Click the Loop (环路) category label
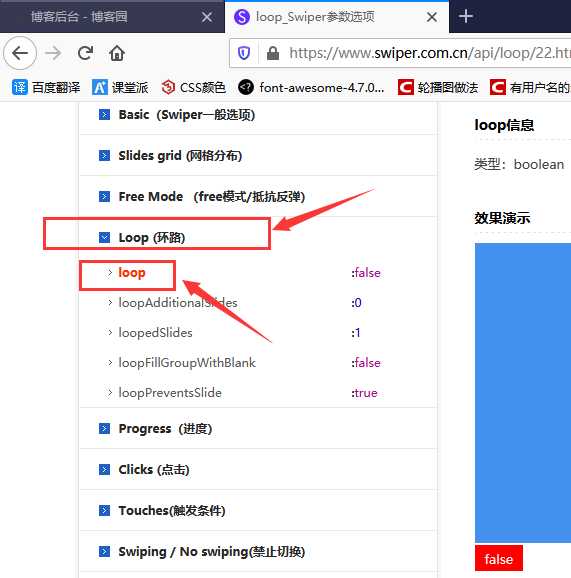571x578 pixels. point(152,237)
